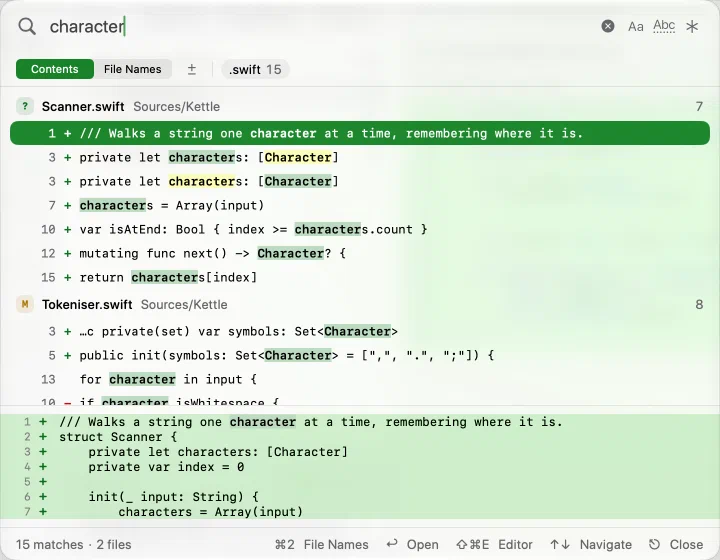This screenshot has width=720, height=560.
Task: Switch to the File Names tab
Action: pyautogui.click(x=133, y=69)
